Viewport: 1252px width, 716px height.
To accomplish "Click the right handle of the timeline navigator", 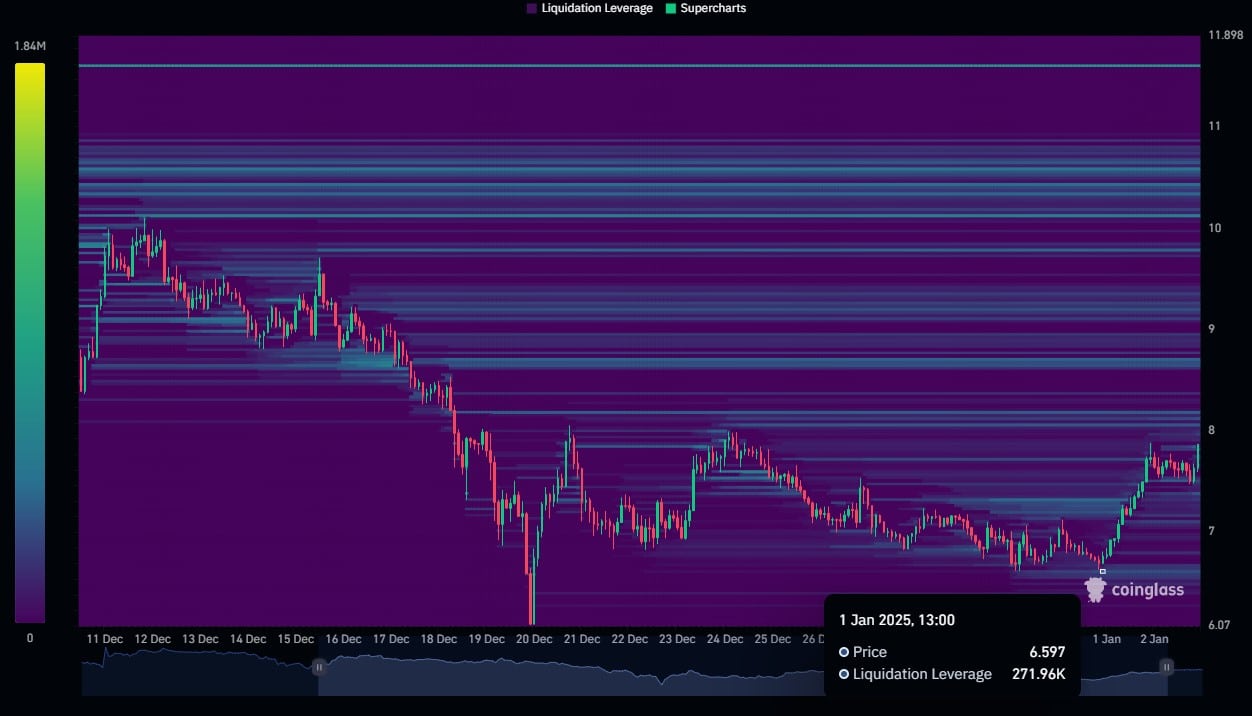I will (x=1166, y=667).
